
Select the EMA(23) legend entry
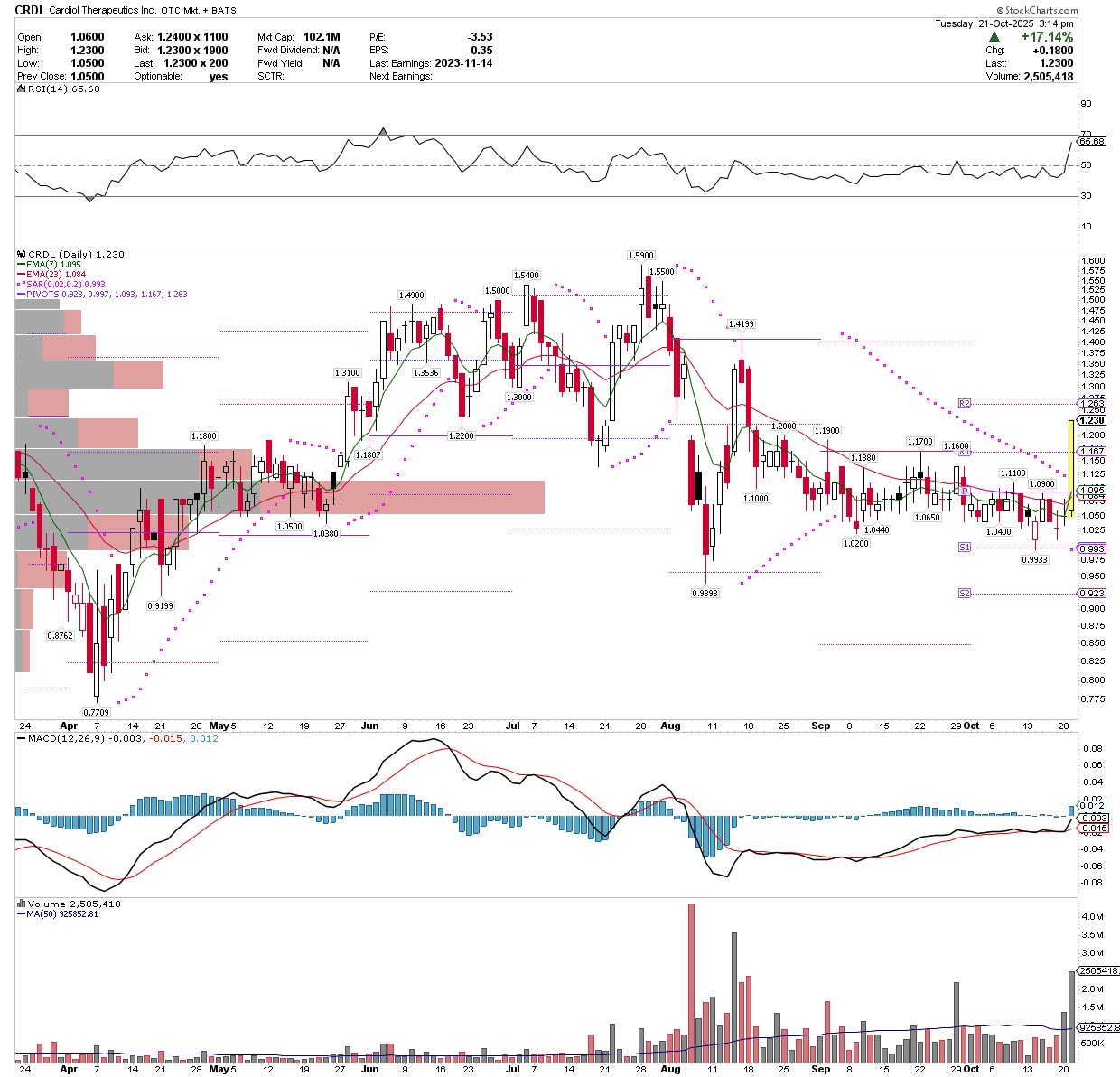(57, 275)
